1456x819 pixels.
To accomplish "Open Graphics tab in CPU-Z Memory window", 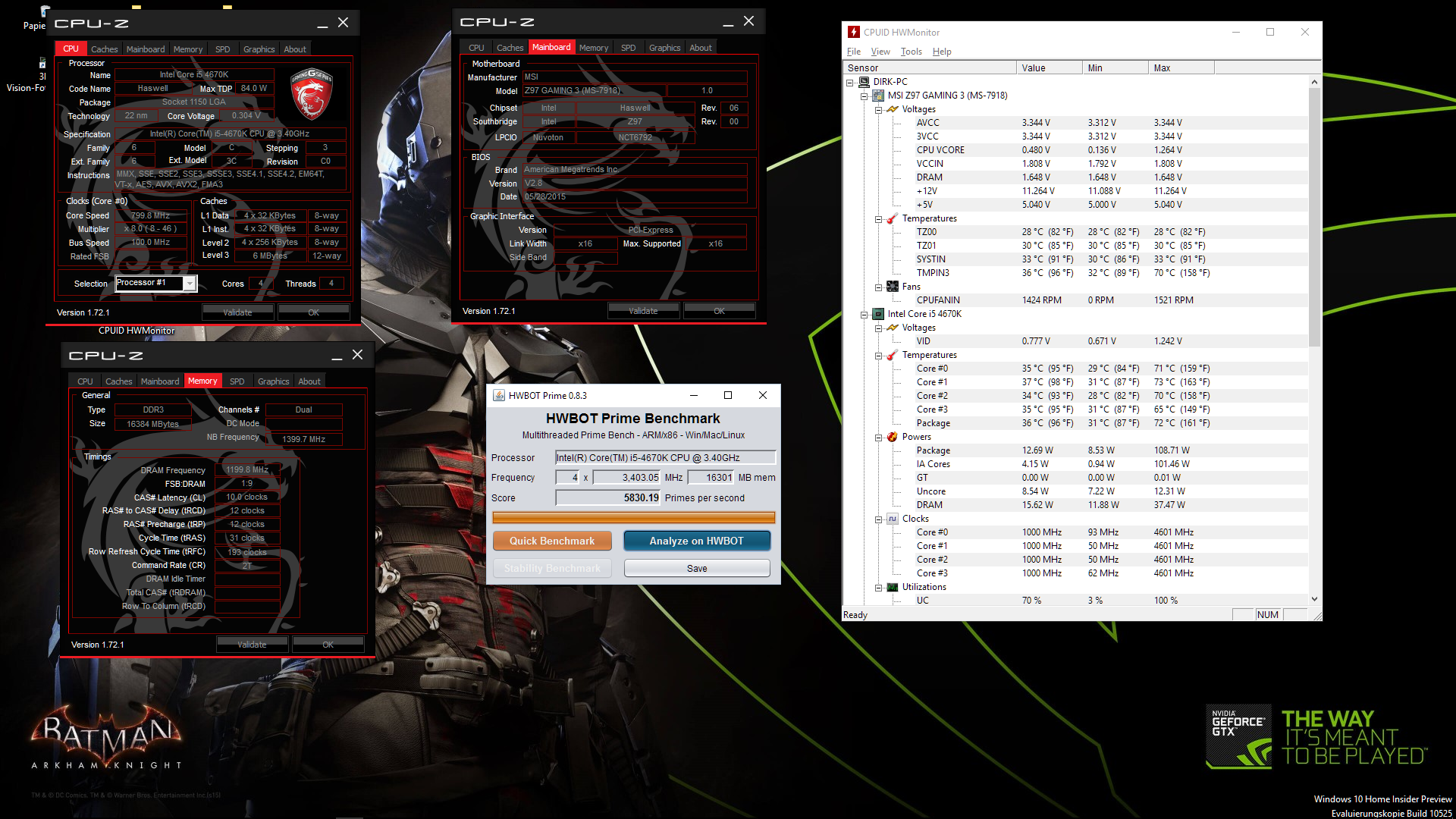I will [273, 381].
